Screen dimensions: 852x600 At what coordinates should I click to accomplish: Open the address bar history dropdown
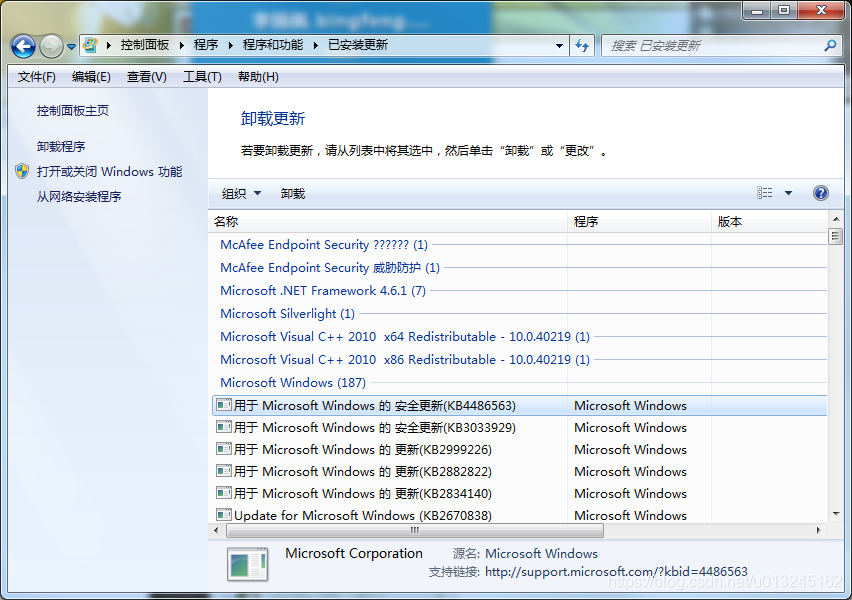(559, 46)
